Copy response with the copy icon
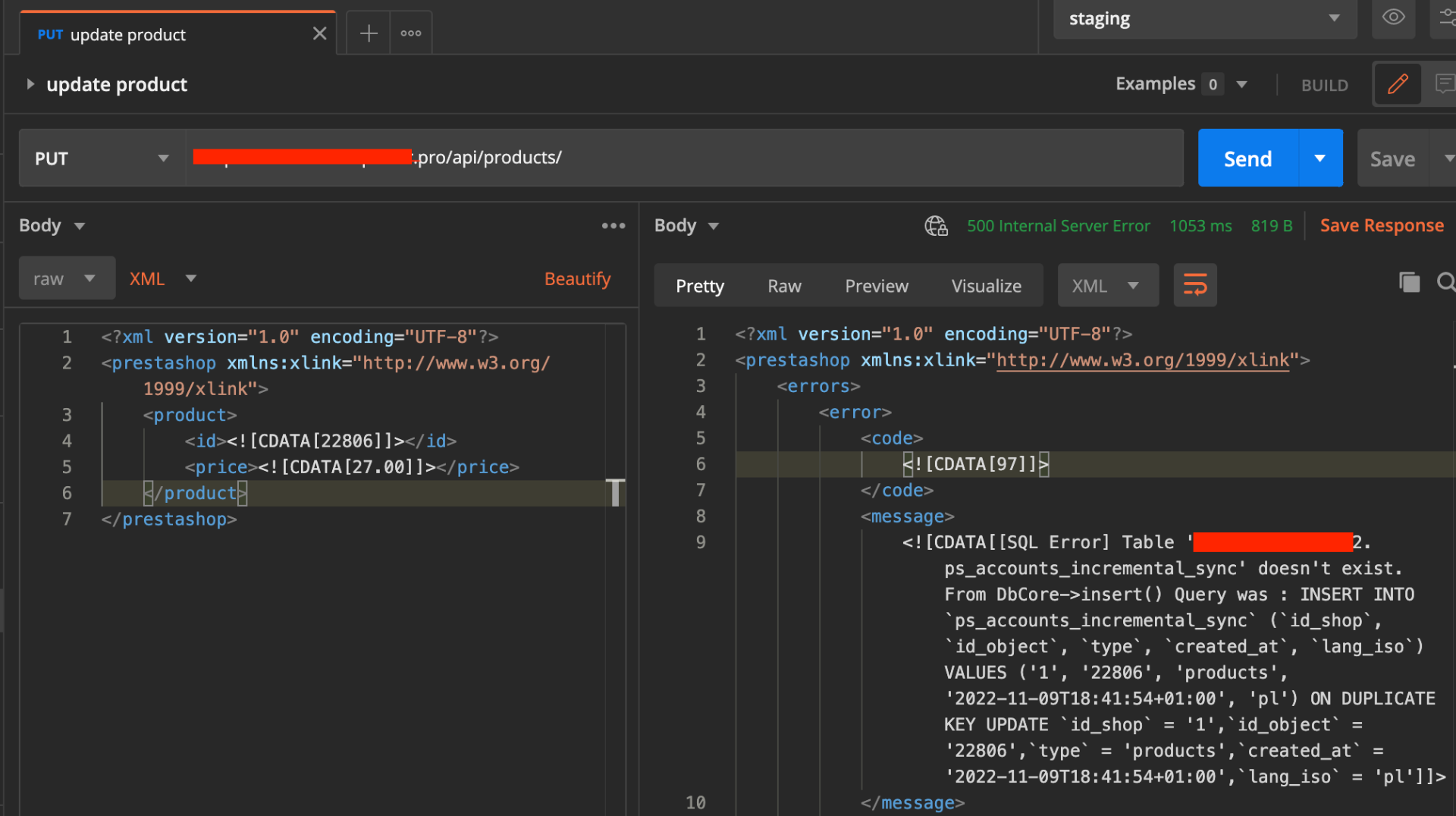Screen dimensions: 1456x816 point(1409,283)
